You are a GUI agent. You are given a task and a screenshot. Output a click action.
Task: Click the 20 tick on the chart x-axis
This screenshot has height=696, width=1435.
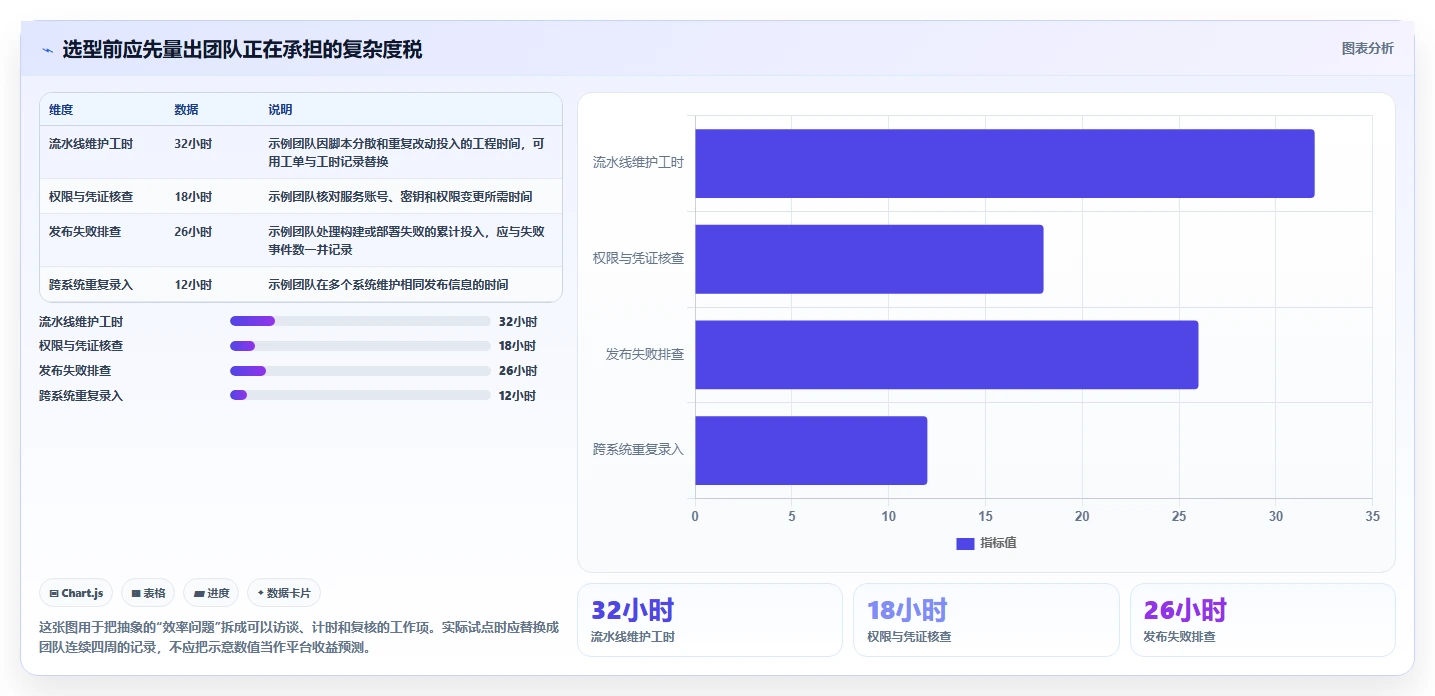1082,516
